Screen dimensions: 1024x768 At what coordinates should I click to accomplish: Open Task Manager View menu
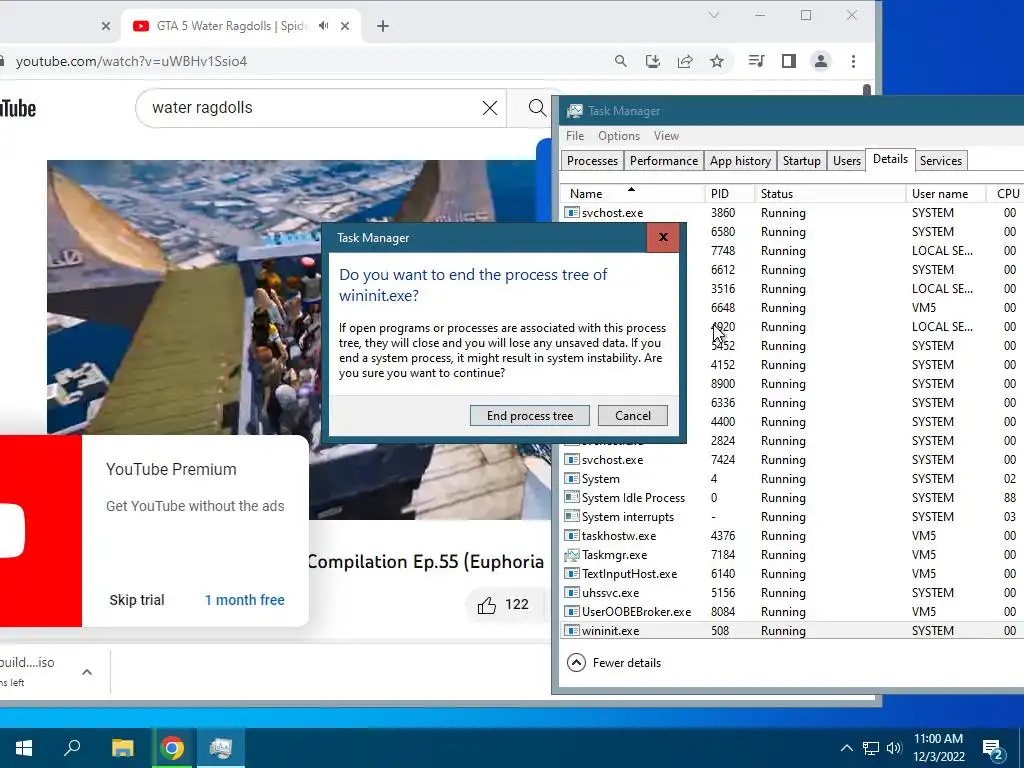(x=666, y=136)
